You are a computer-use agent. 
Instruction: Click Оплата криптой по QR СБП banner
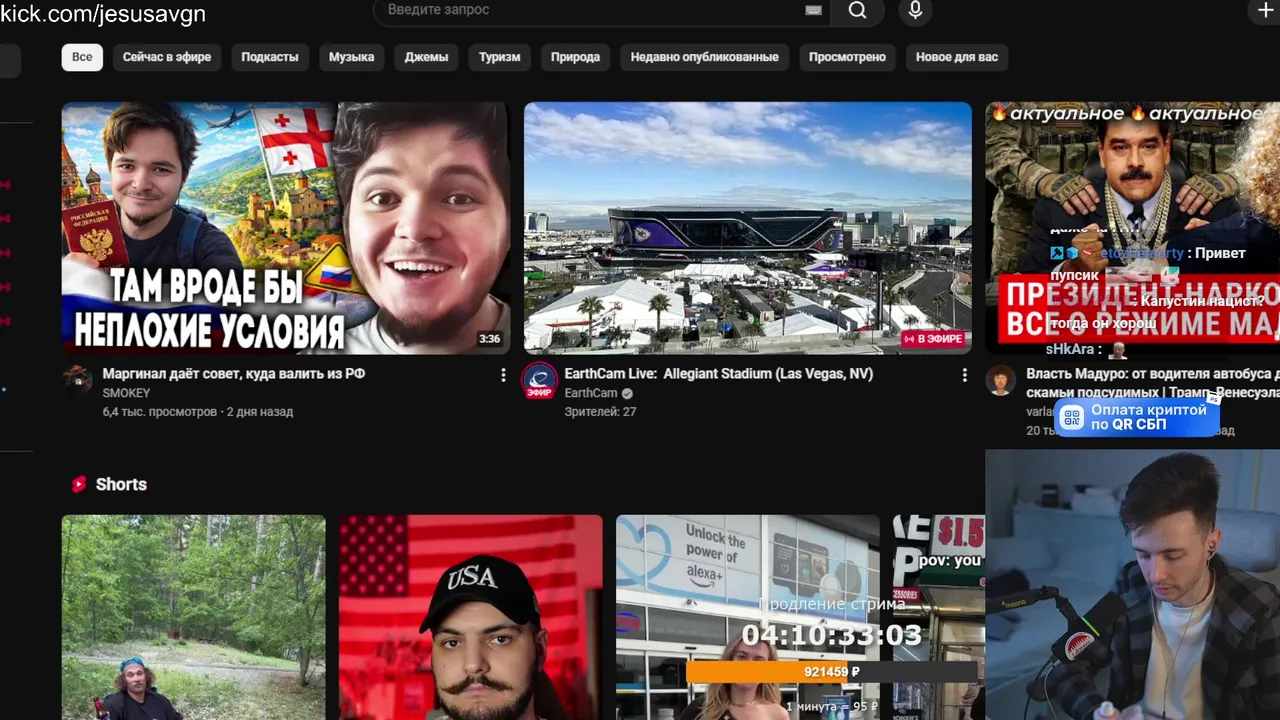click(1137, 417)
